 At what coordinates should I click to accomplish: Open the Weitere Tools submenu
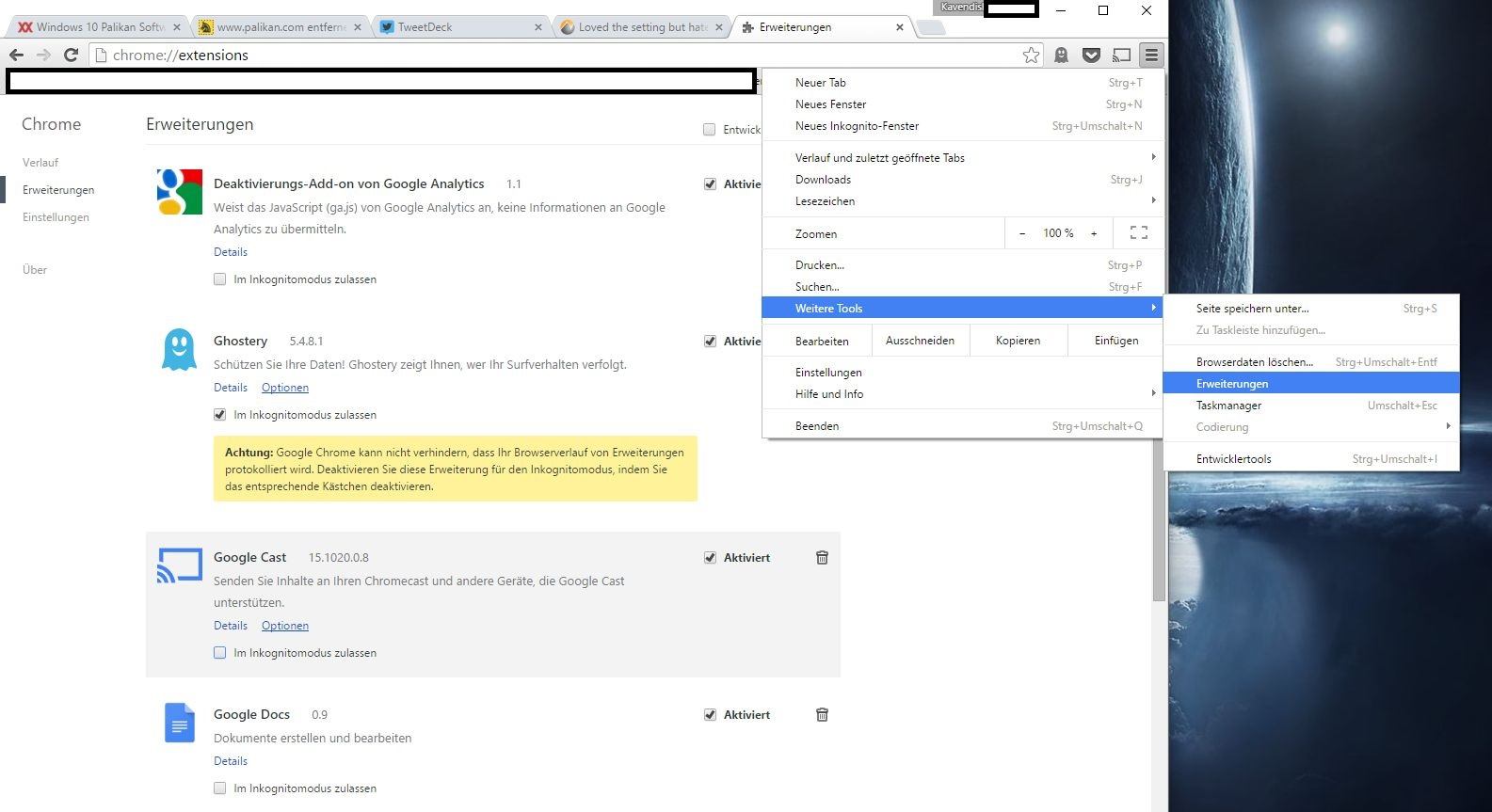coord(962,309)
